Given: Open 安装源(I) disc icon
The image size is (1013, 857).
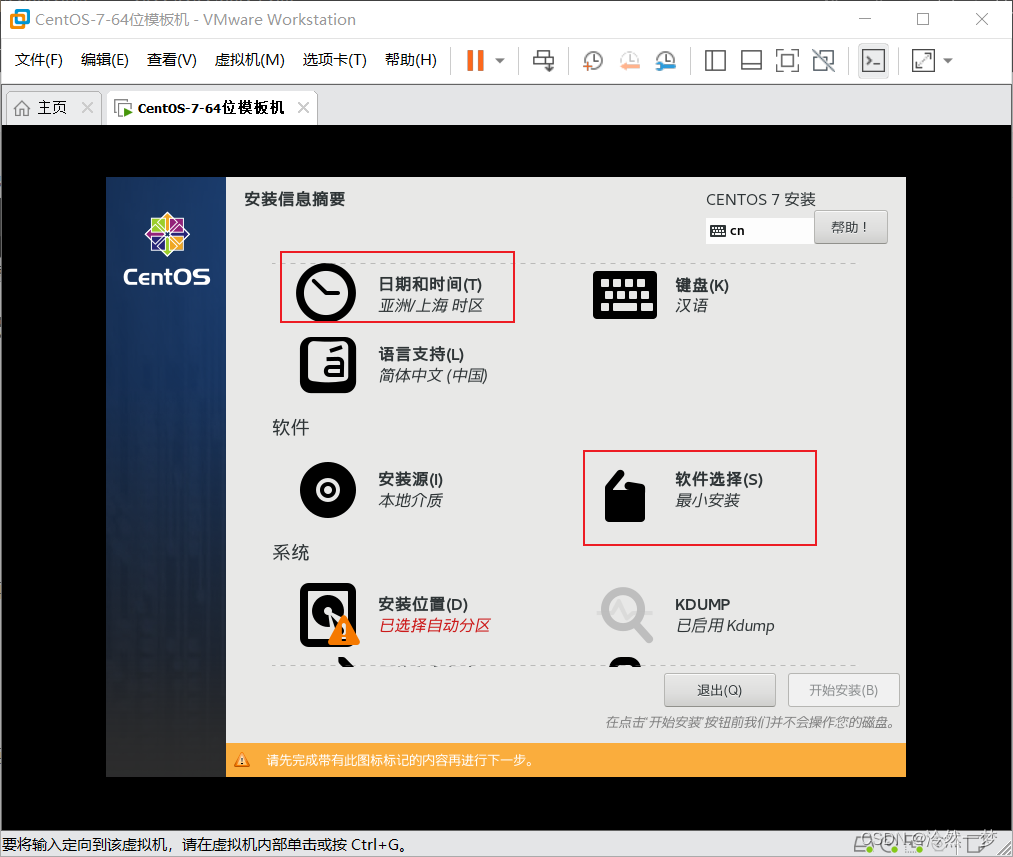Looking at the screenshot, I should [x=328, y=490].
